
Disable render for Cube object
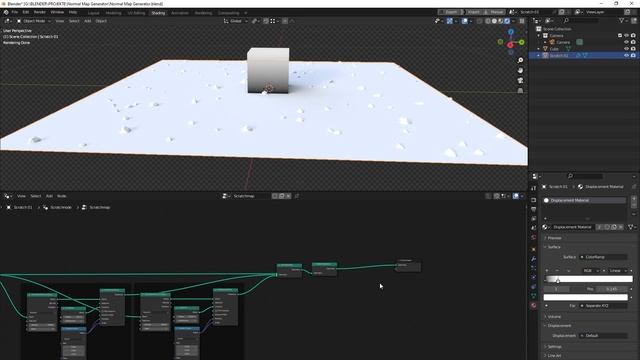(633, 49)
